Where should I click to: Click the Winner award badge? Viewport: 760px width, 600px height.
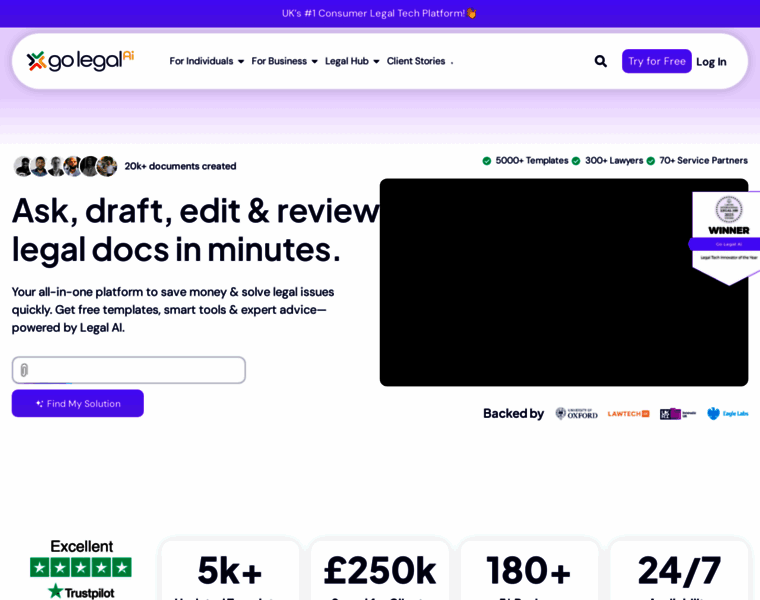click(727, 237)
